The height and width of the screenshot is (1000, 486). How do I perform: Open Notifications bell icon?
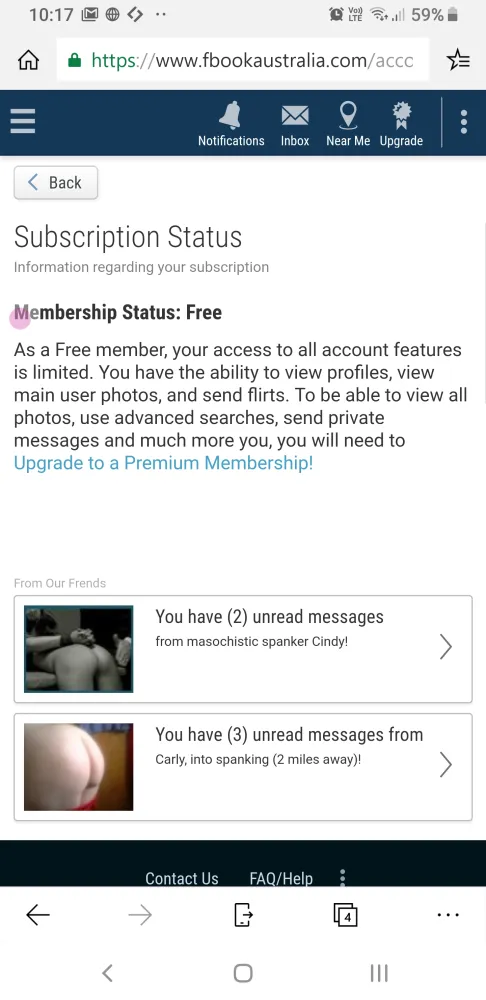point(231,116)
